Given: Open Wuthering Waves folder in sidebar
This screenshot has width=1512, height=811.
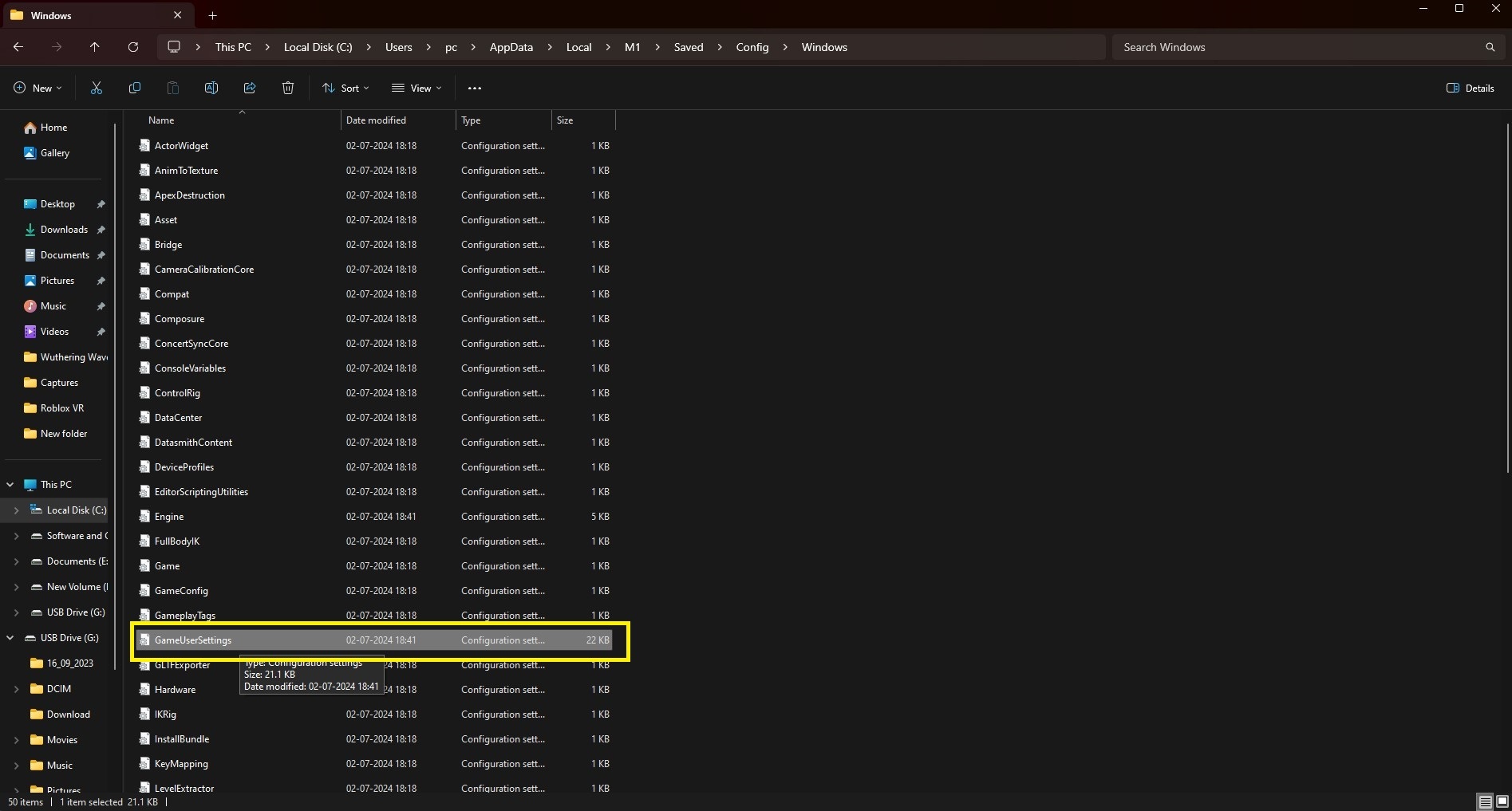Looking at the screenshot, I should pos(65,357).
